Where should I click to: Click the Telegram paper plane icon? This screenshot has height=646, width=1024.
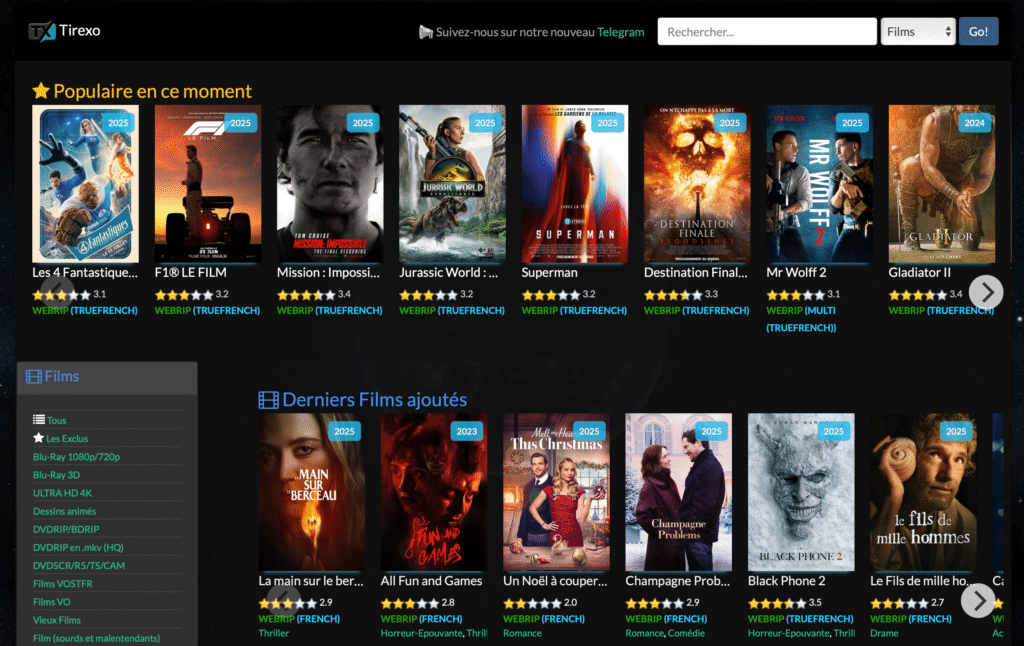pos(426,32)
